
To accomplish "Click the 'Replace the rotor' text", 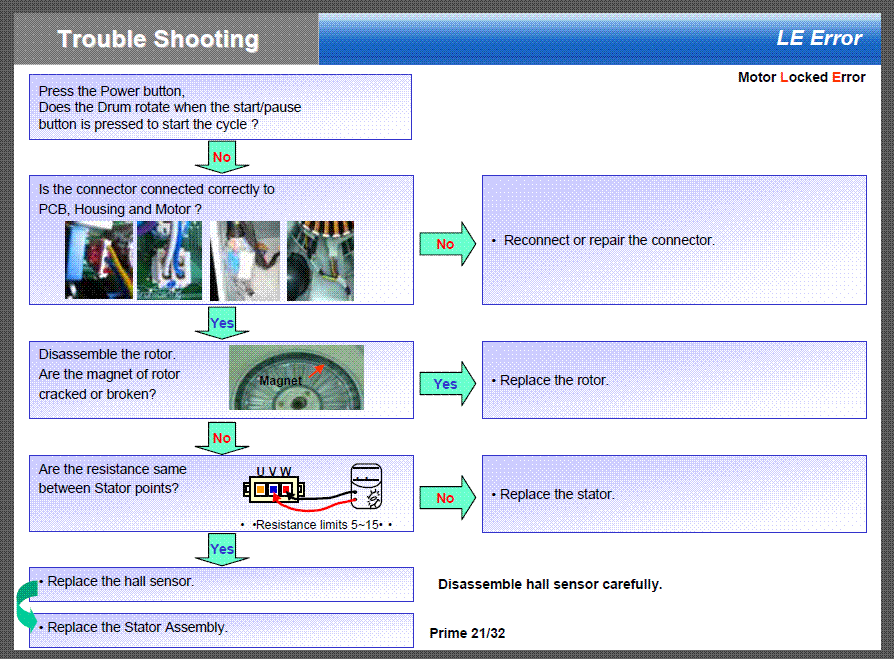I will (554, 380).
